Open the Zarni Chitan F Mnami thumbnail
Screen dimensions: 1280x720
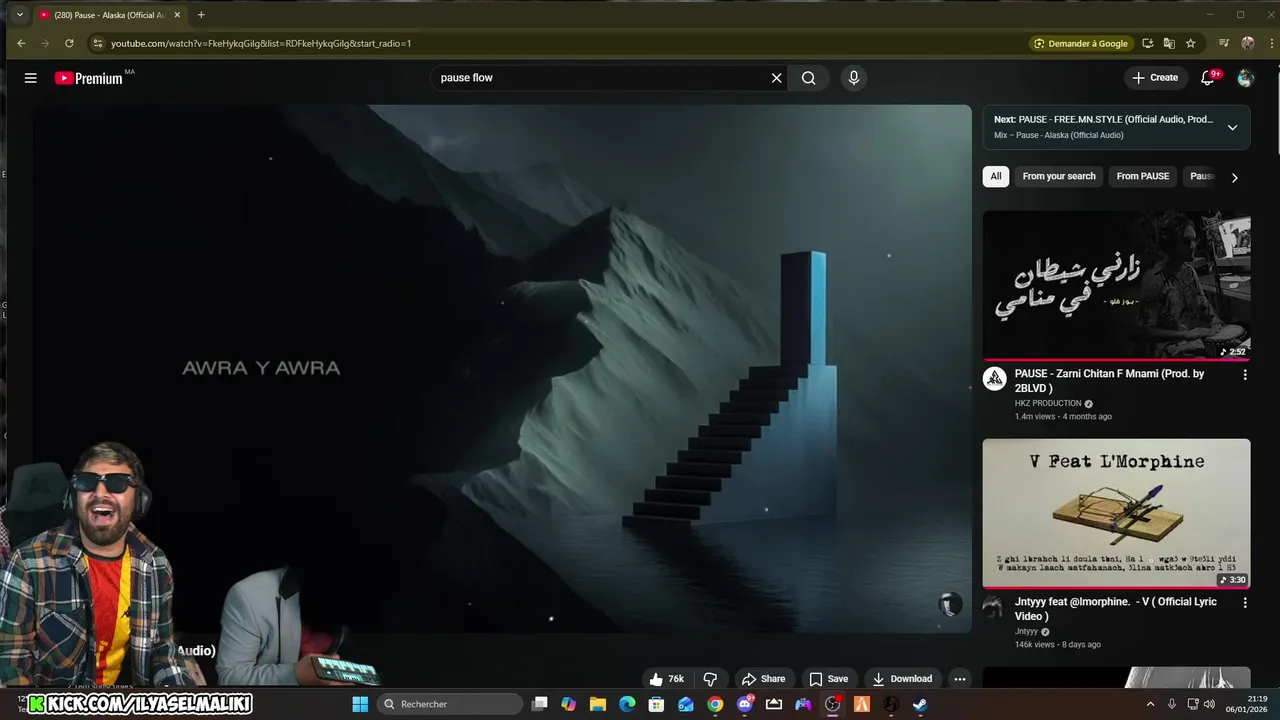(1116, 285)
